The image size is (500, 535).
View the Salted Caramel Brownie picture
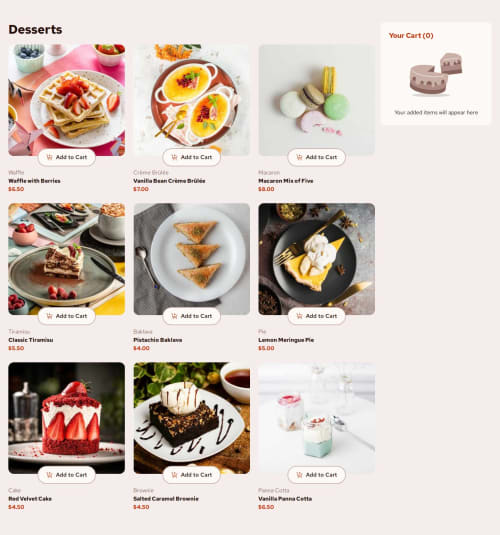191,418
